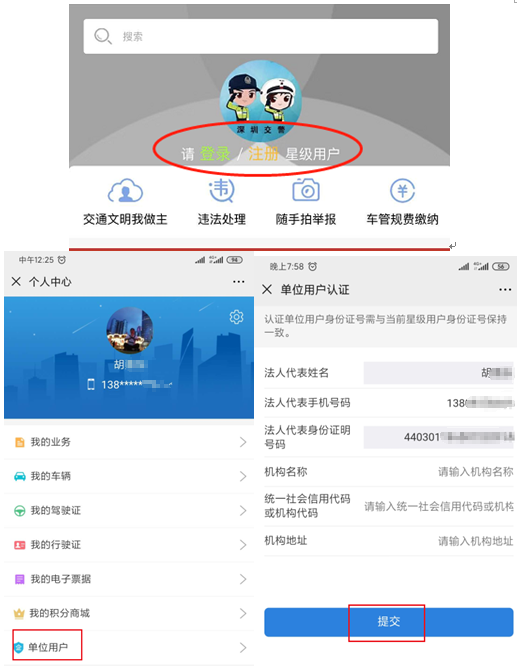Screen dimensions: 517x666
Task: Open 我的驾驶证 menu entry
Action: click(x=129, y=511)
